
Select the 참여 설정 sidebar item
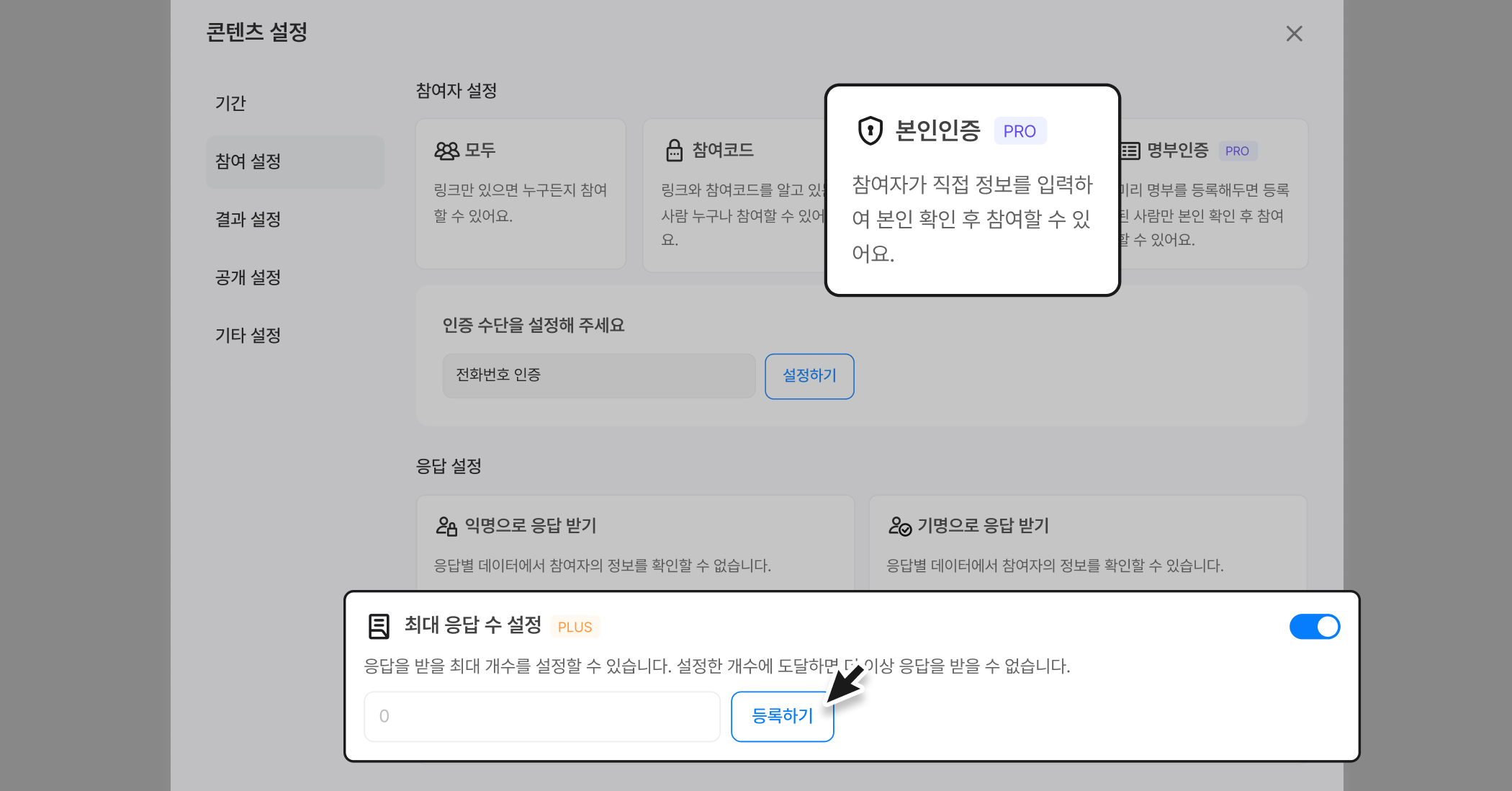coord(248,161)
